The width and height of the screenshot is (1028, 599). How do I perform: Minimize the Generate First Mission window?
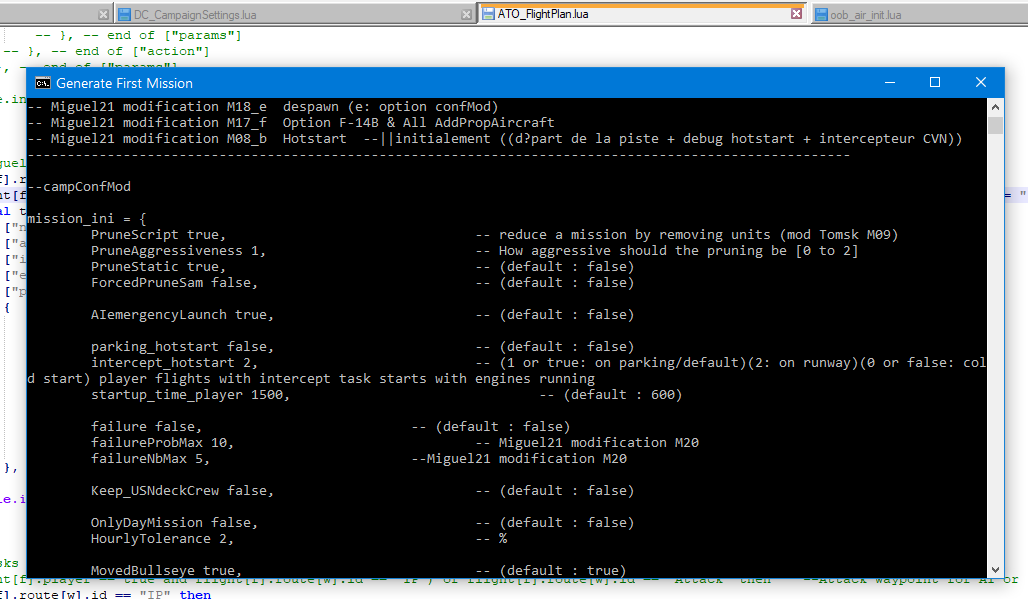click(x=890, y=83)
